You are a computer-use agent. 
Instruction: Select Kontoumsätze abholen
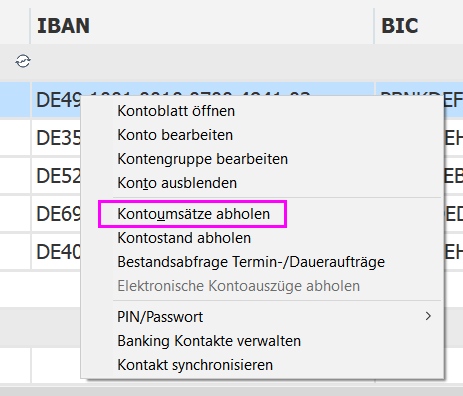pyautogui.click(x=193, y=214)
